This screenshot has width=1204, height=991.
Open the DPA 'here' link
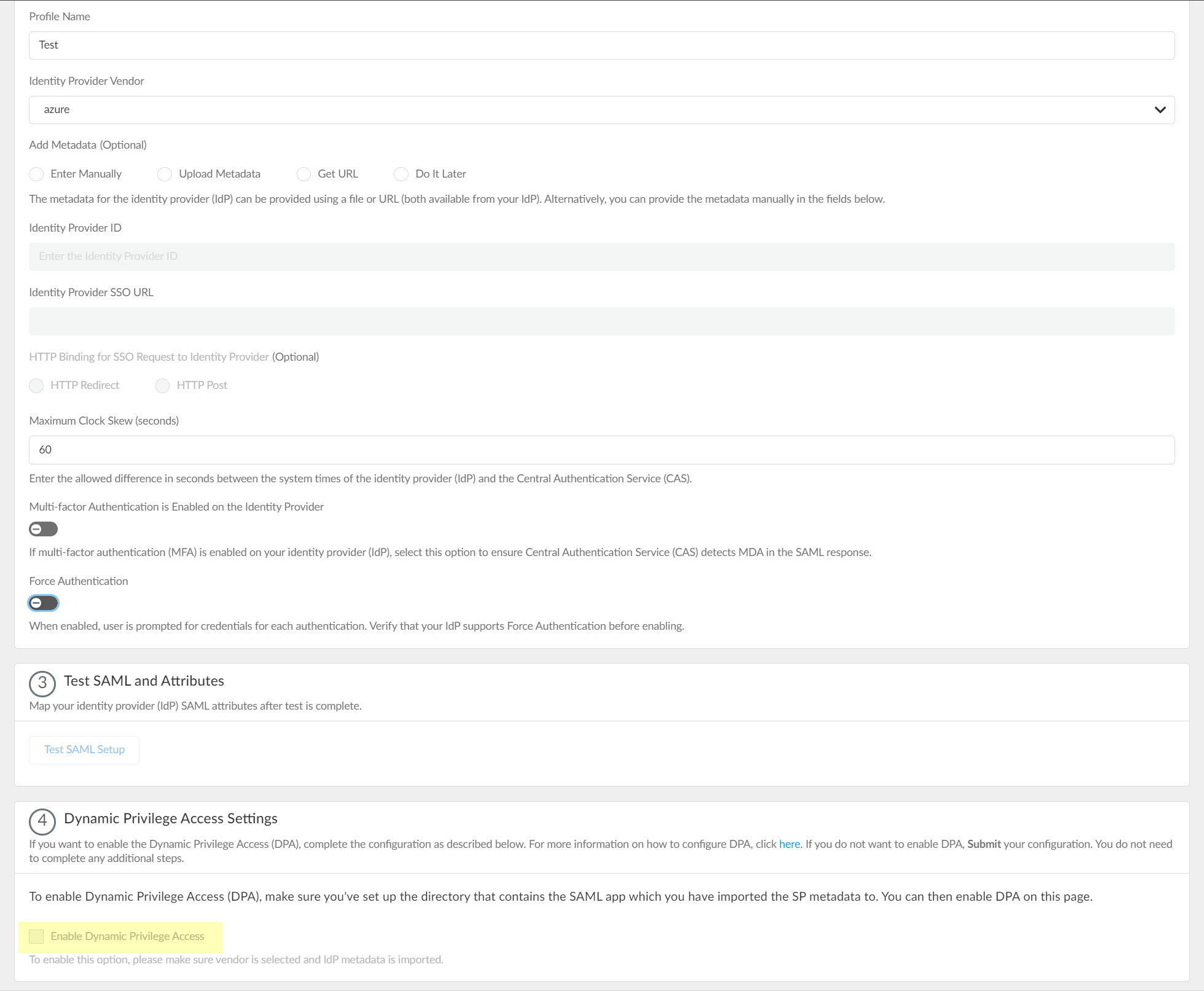[x=789, y=844]
